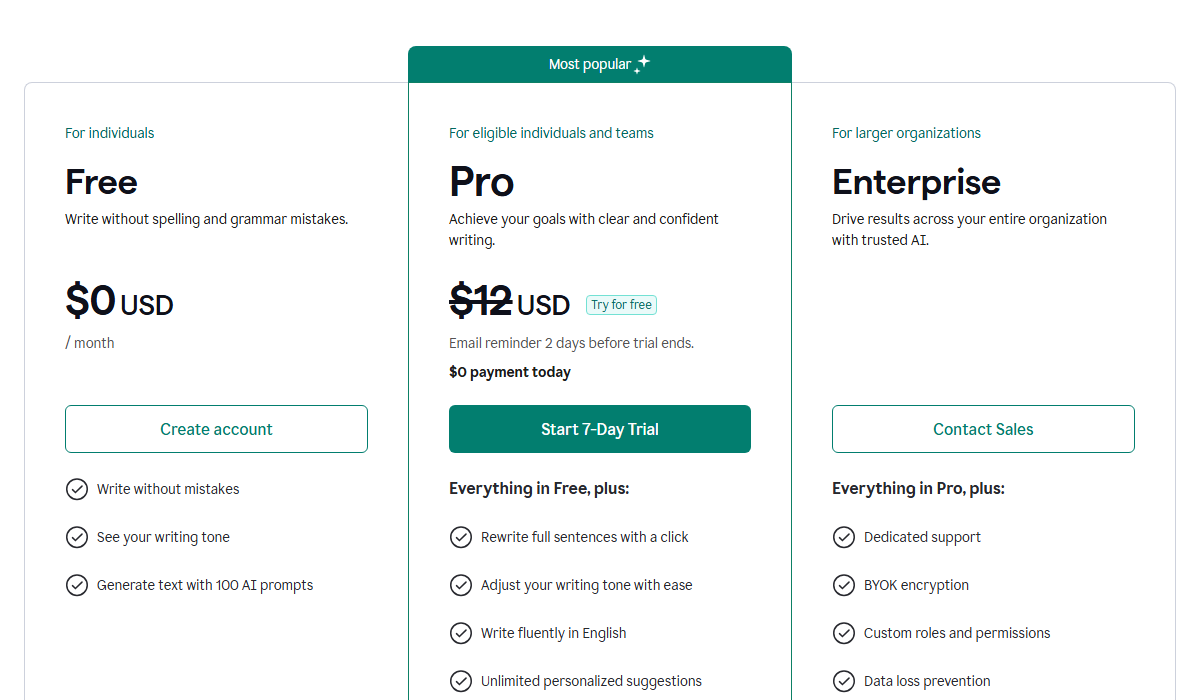Viewport: 1200px width, 700px height.
Task: Click the checkmark icon beside BYOK encryption
Action: [x=844, y=585]
